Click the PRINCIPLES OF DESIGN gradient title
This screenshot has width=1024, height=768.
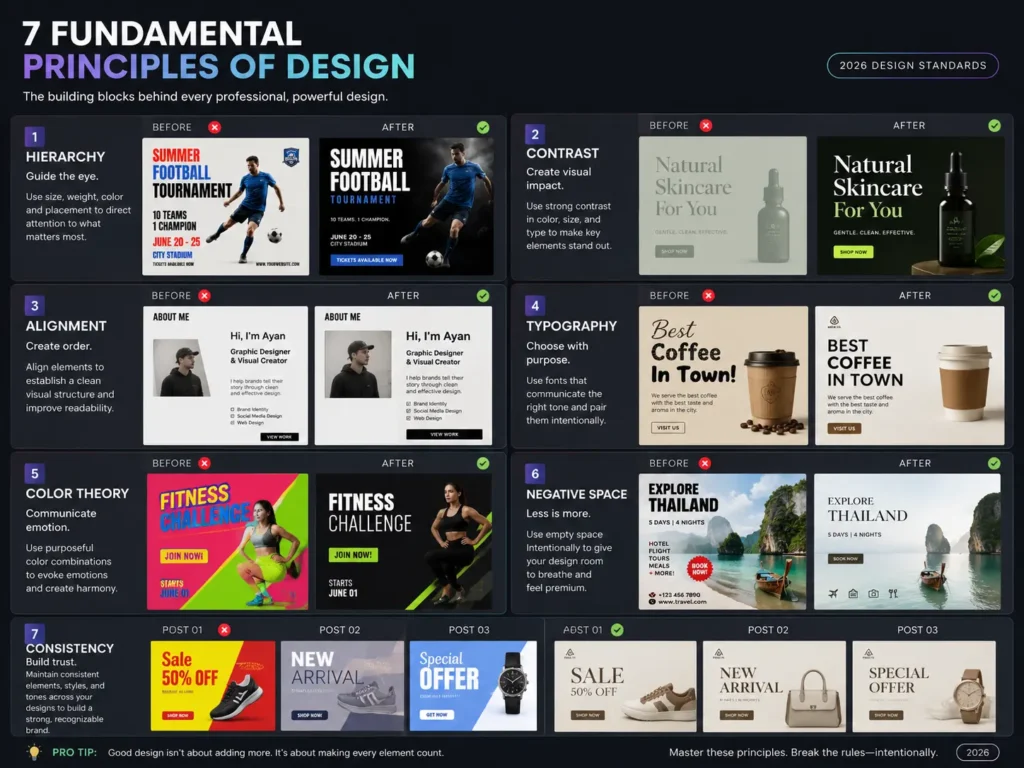point(219,67)
